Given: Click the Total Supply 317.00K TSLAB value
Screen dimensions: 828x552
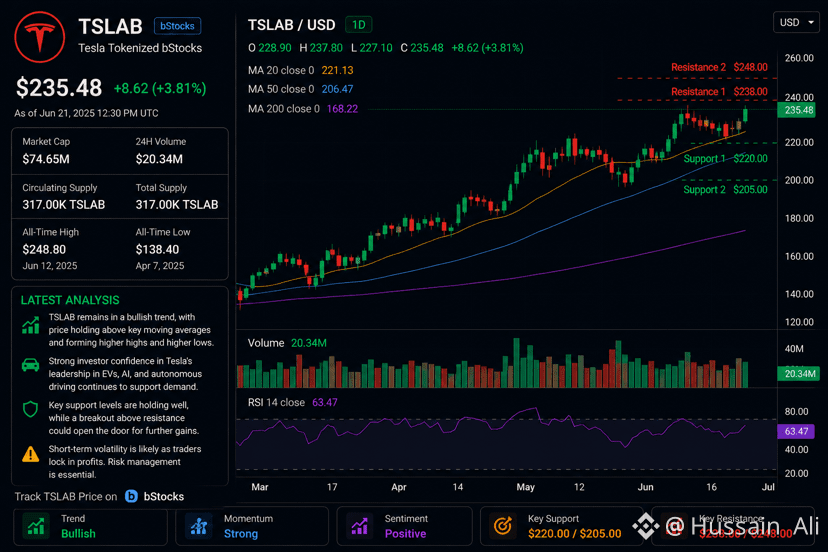Looking at the screenshot, I should pos(177,204).
